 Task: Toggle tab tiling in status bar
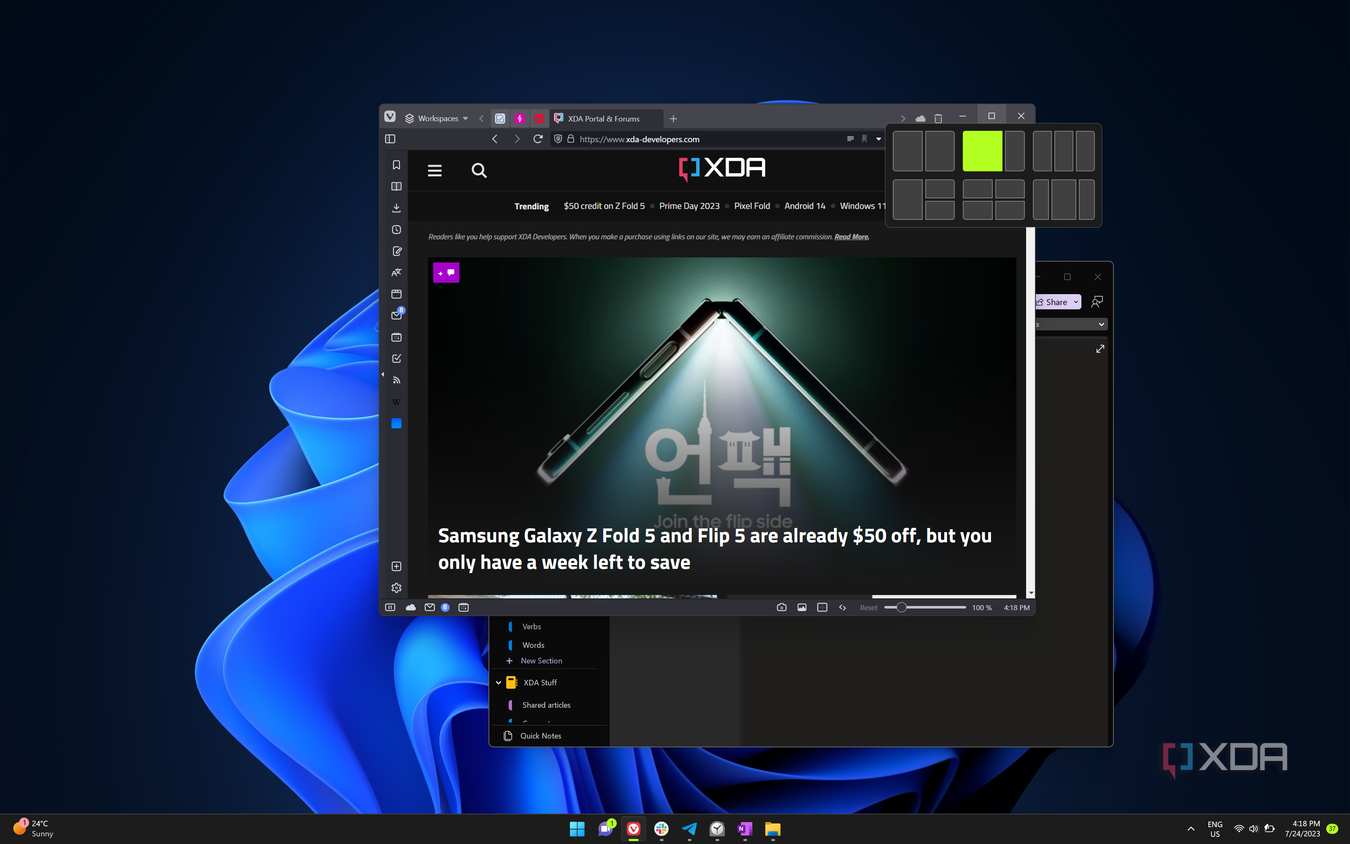(822, 607)
